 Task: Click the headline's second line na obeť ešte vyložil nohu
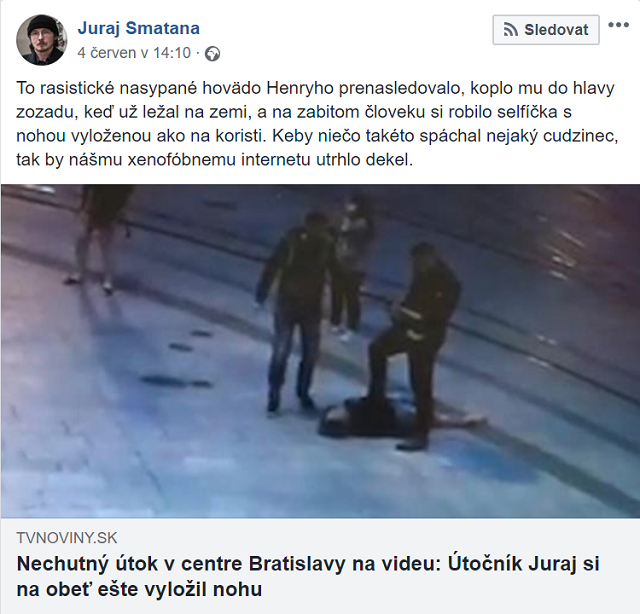[x=139, y=589]
